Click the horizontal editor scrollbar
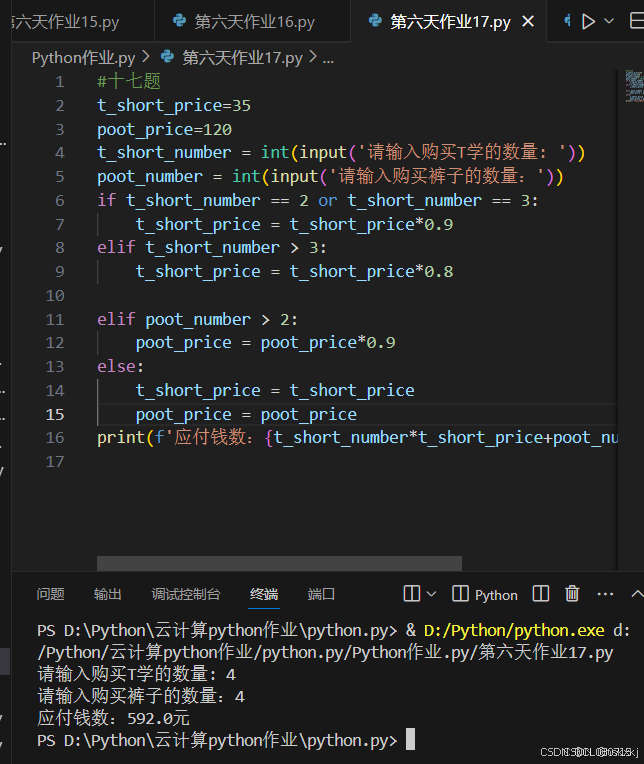644x764 pixels. 279,563
